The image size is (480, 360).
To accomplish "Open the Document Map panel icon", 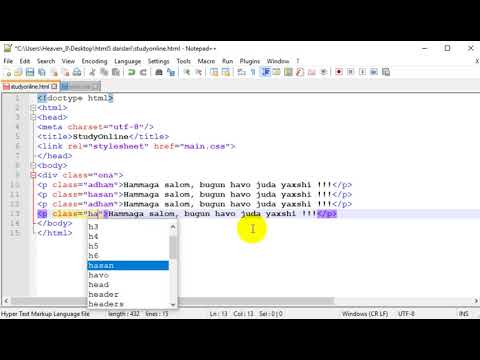I will click(x=288, y=72).
